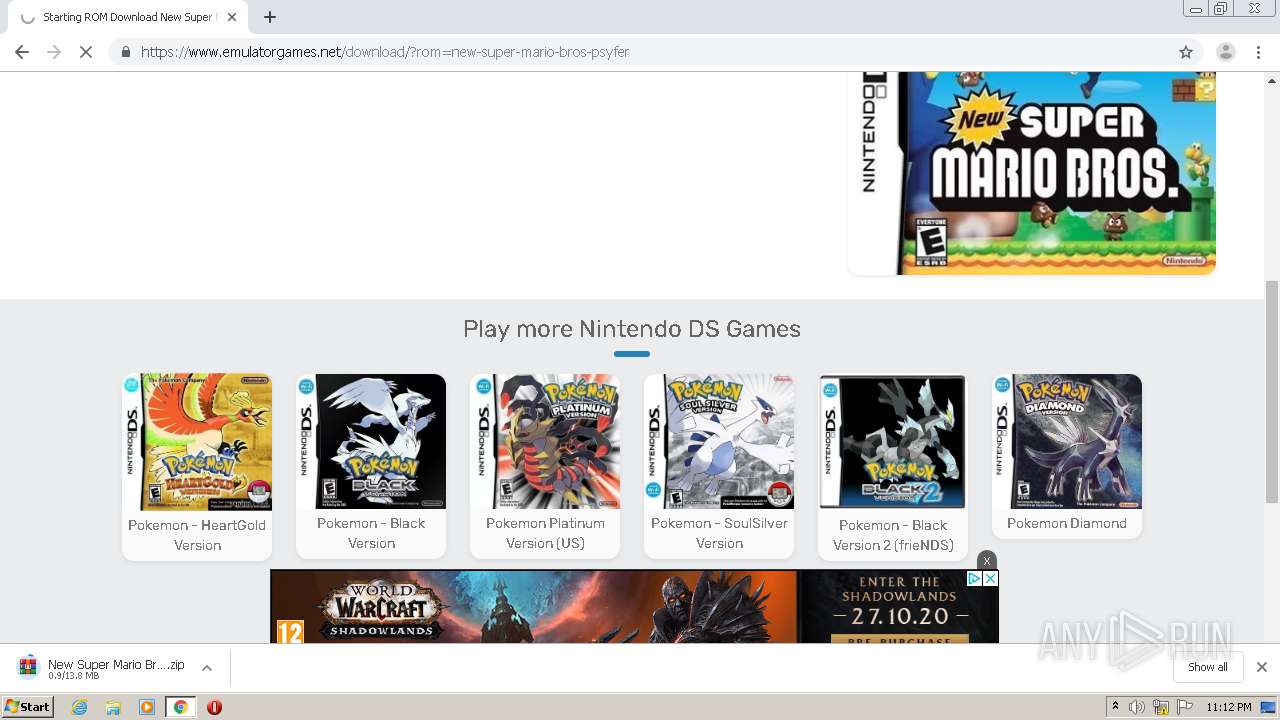Screen dimensions: 1280x720
Task: Switch to Chrome taskbar icon
Action: 181,707
